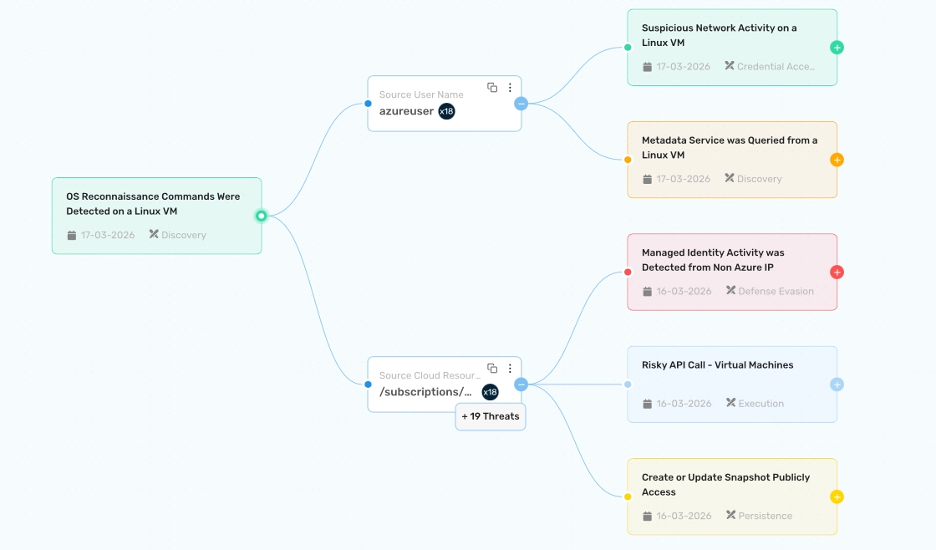Click tactic icon beside Execution
The width and height of the screenshot is (936, 550).
click(x=731, y=402)
